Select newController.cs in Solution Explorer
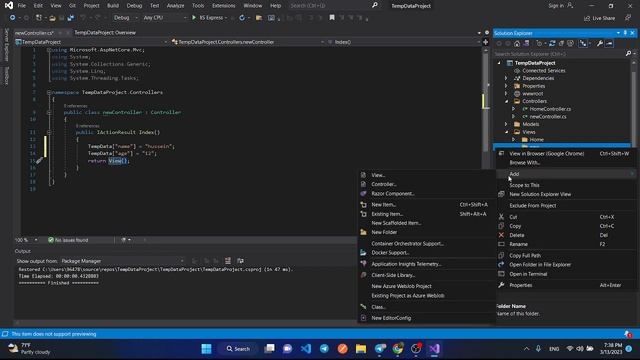The image size is (640, 360). click(548, 117)
